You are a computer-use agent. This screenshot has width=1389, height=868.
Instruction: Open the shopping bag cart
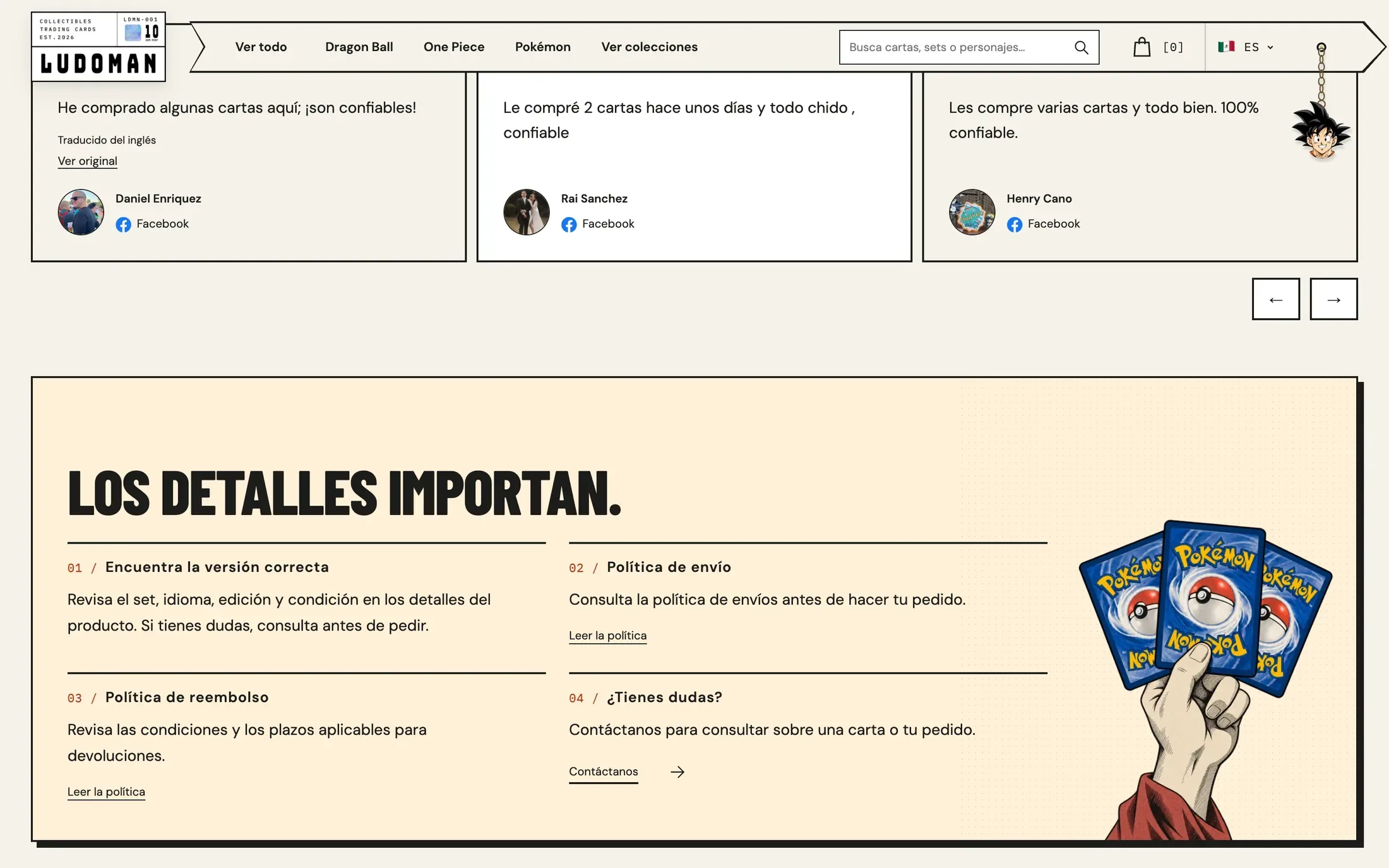[x=1142, y=47]
